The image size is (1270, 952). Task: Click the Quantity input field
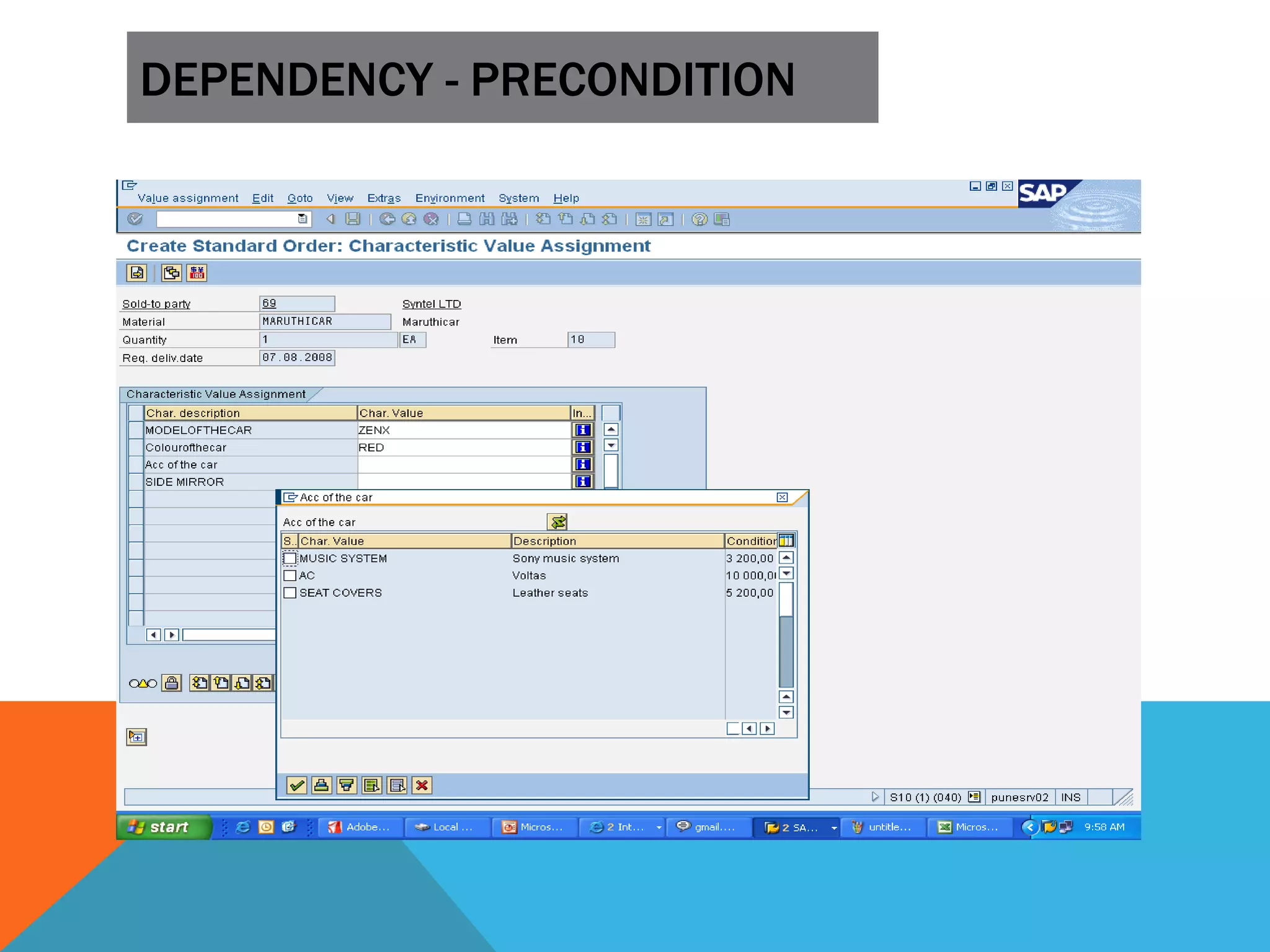tap(328, 340)
